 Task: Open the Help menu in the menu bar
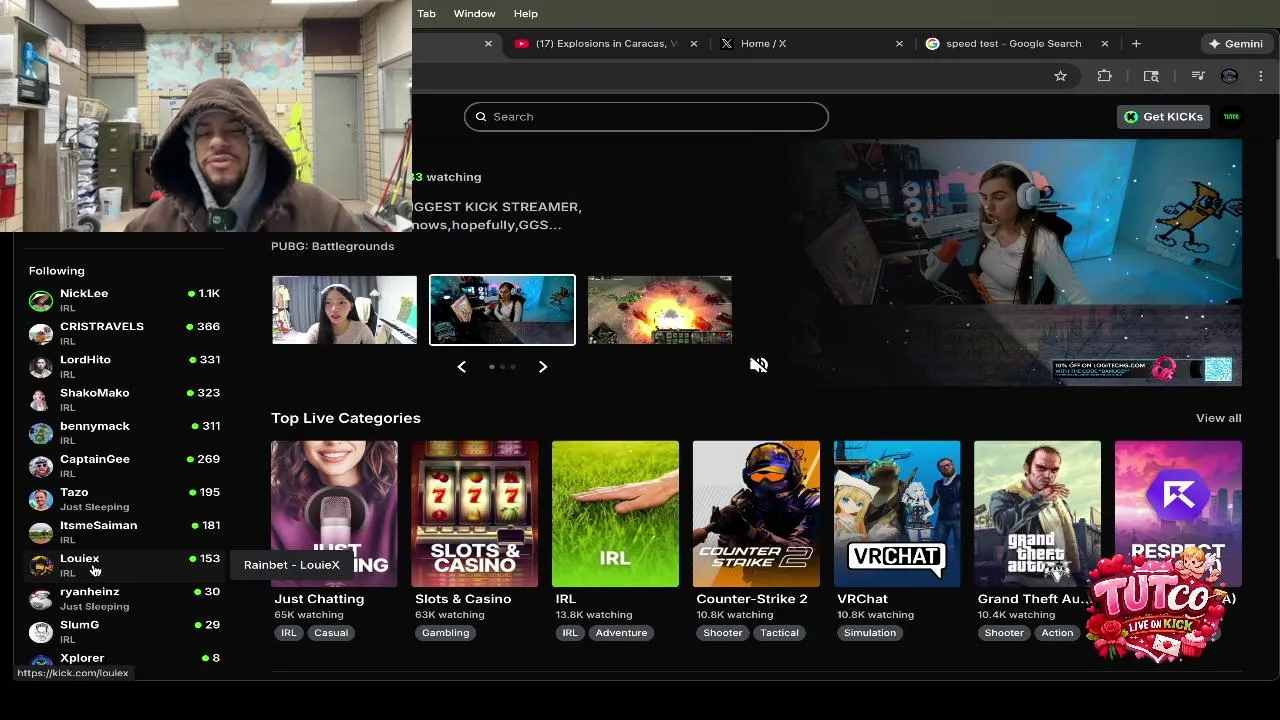coord(526,13)
